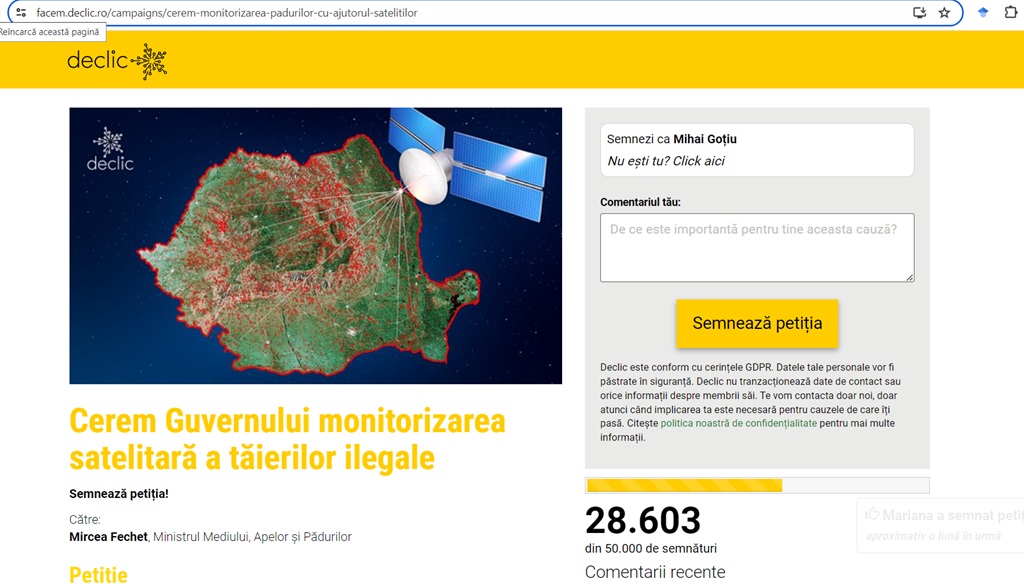Open the browser extensions puzzle icon

(1010, 12)
